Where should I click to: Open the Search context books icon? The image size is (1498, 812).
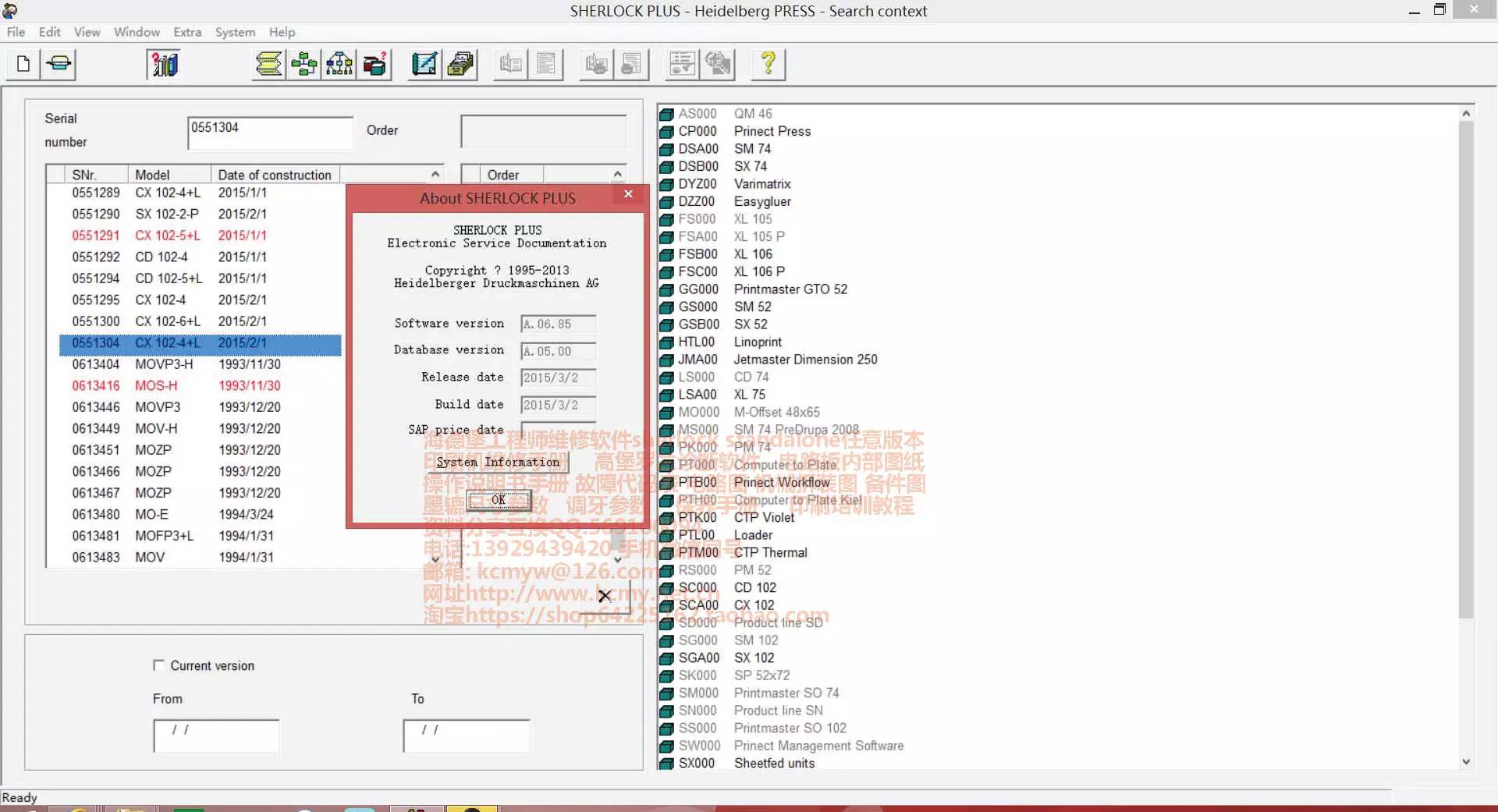[x=164, y=64]
